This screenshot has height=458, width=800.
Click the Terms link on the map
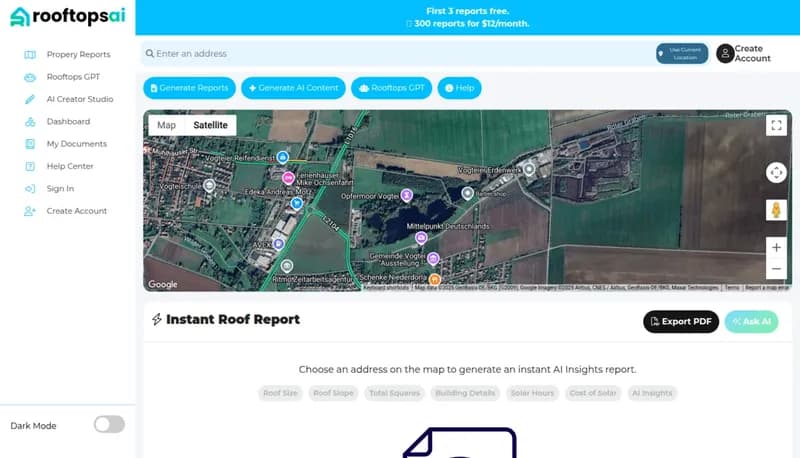coord(732,288)
